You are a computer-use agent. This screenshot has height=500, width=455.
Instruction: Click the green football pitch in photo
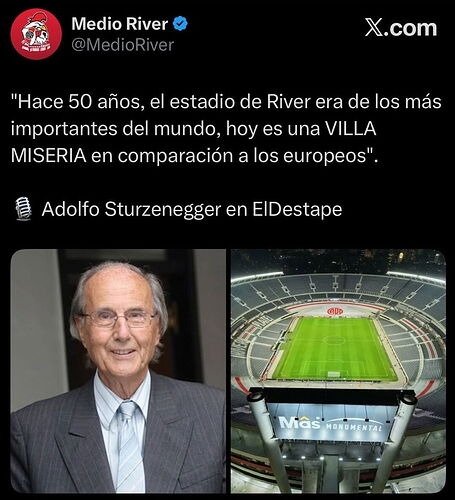click(x=334, y=349)
